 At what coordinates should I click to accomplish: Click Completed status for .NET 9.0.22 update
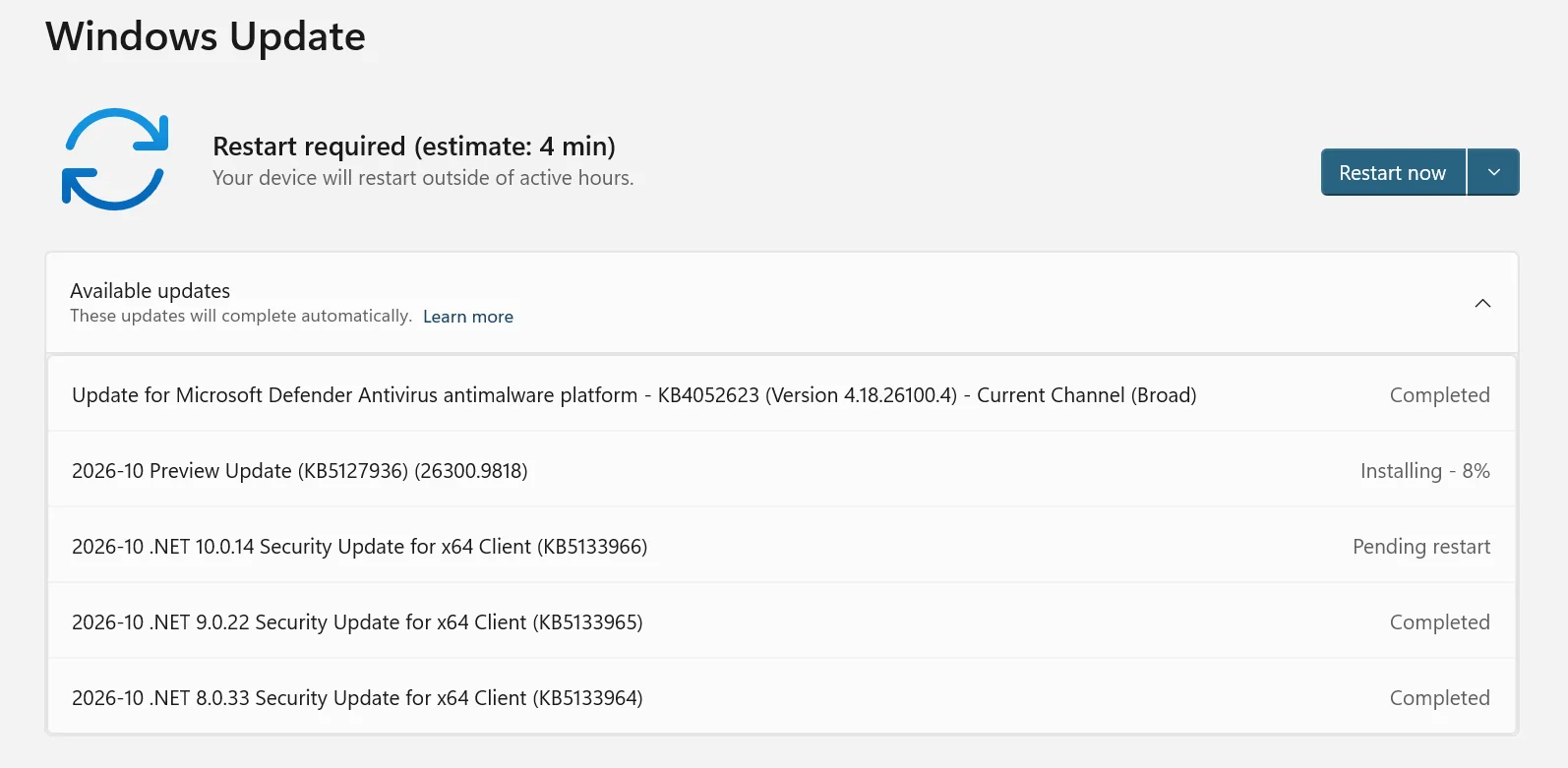(1439, 622)
